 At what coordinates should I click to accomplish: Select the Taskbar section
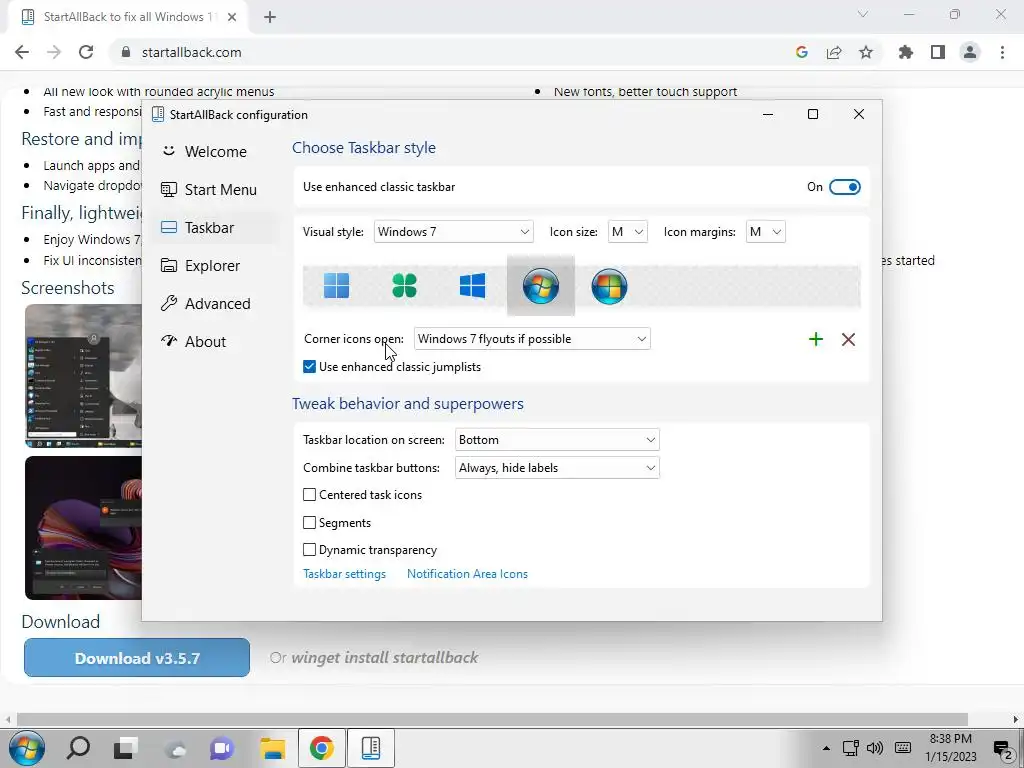click(x=216, y=227)
